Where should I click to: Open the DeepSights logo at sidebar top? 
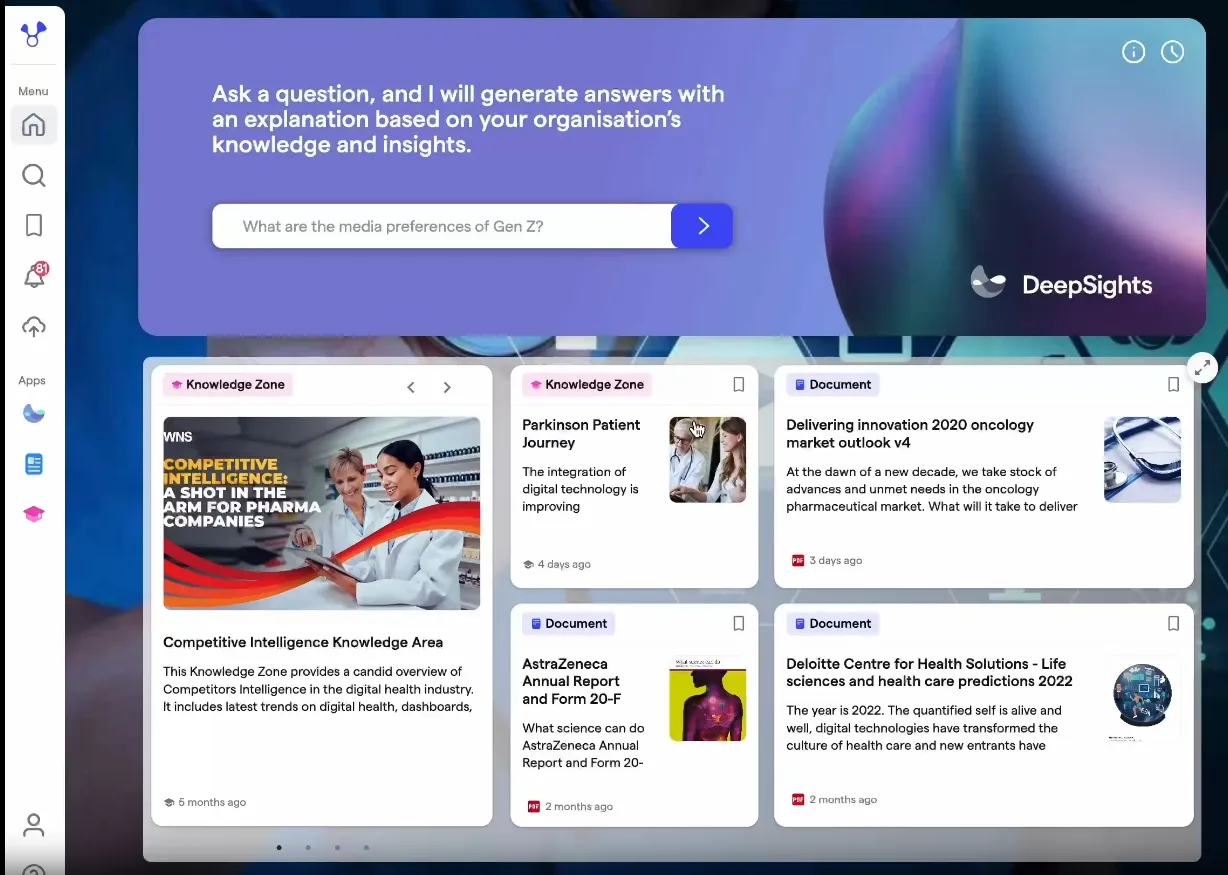click(34, 35)
